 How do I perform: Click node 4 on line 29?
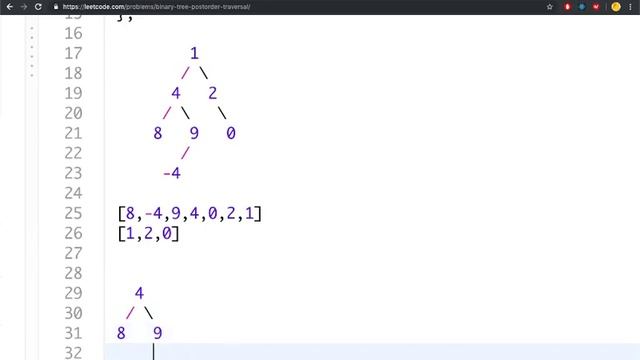coord(139,293)
